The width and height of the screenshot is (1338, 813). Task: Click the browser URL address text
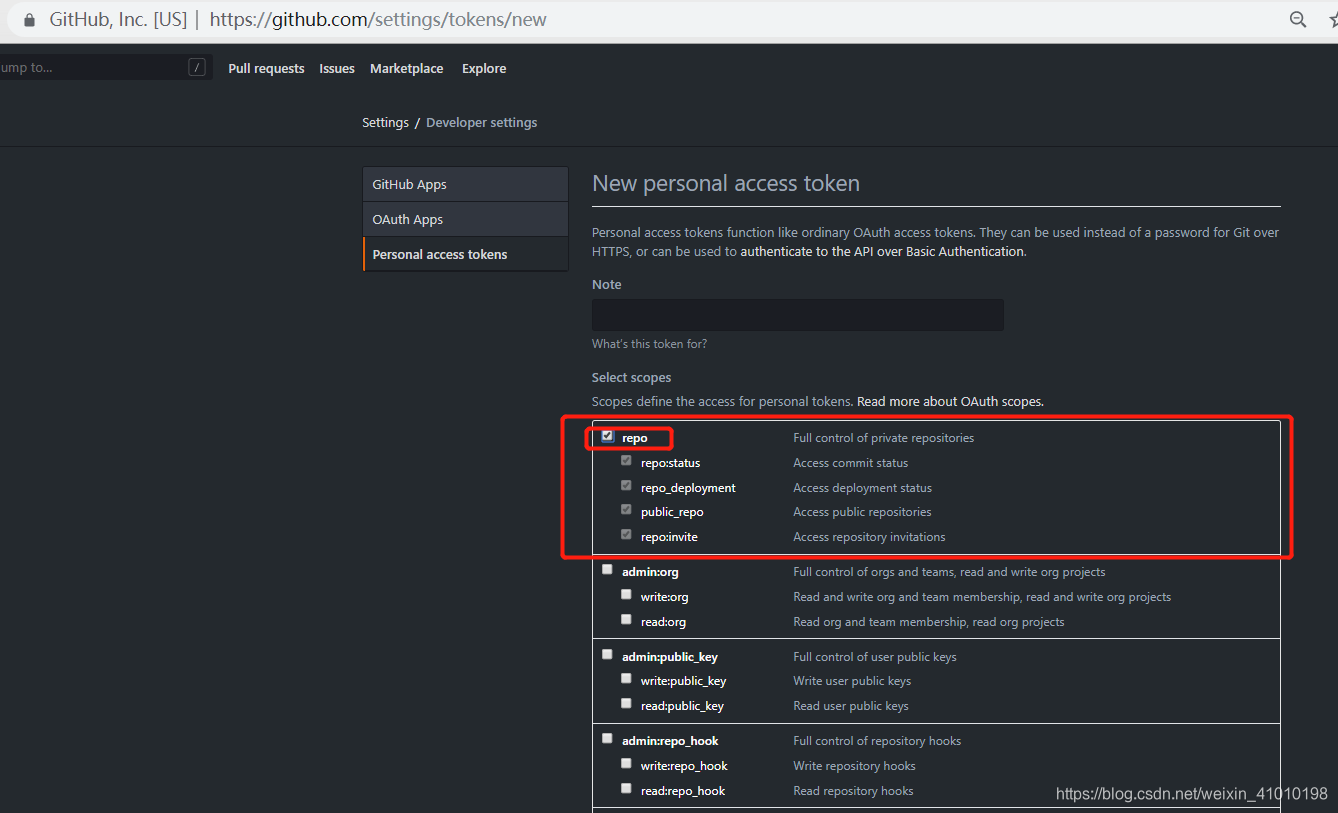tap(378, 20)
